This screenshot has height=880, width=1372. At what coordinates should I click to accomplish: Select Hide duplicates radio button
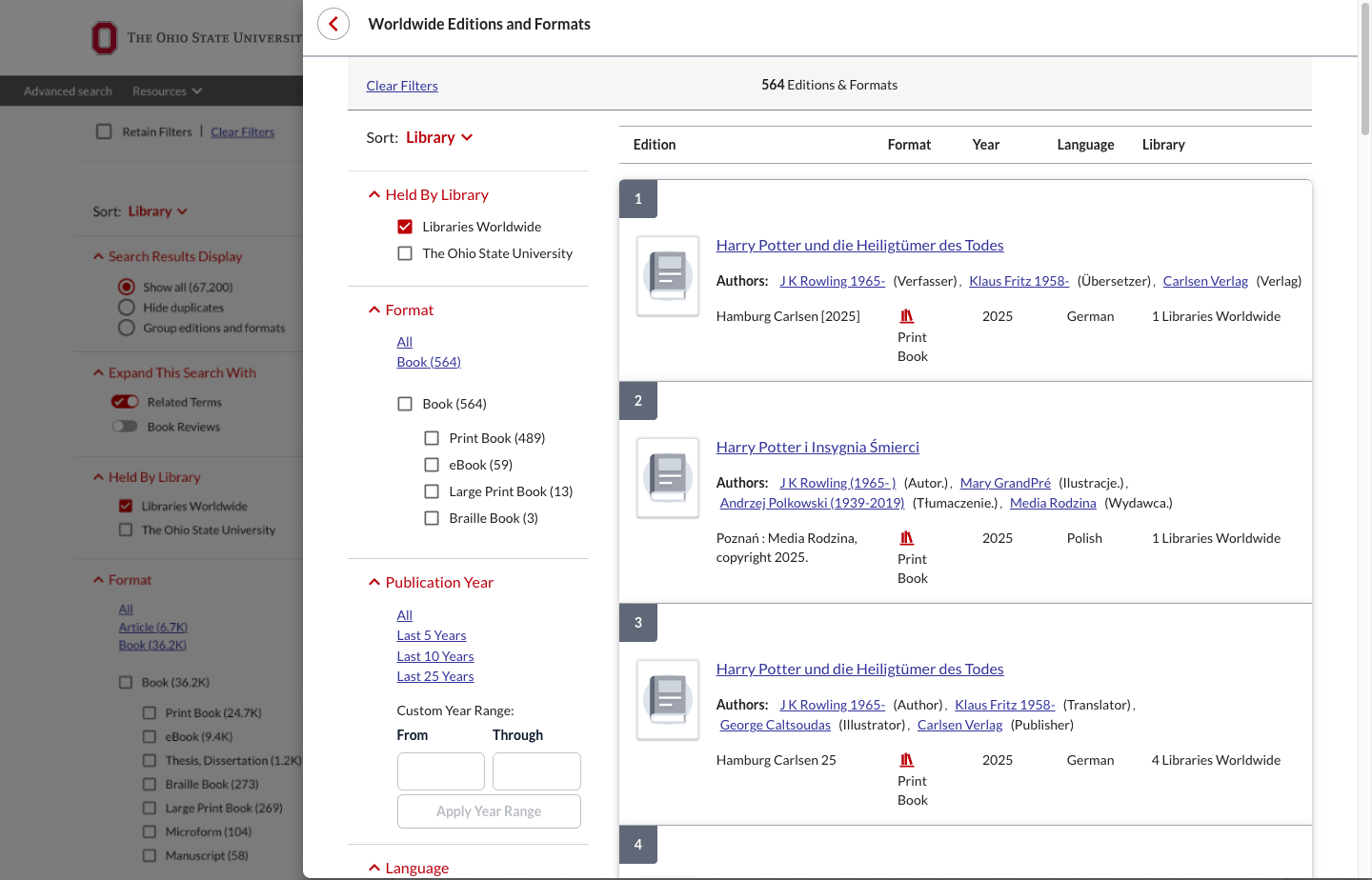[x=126, y=308]
